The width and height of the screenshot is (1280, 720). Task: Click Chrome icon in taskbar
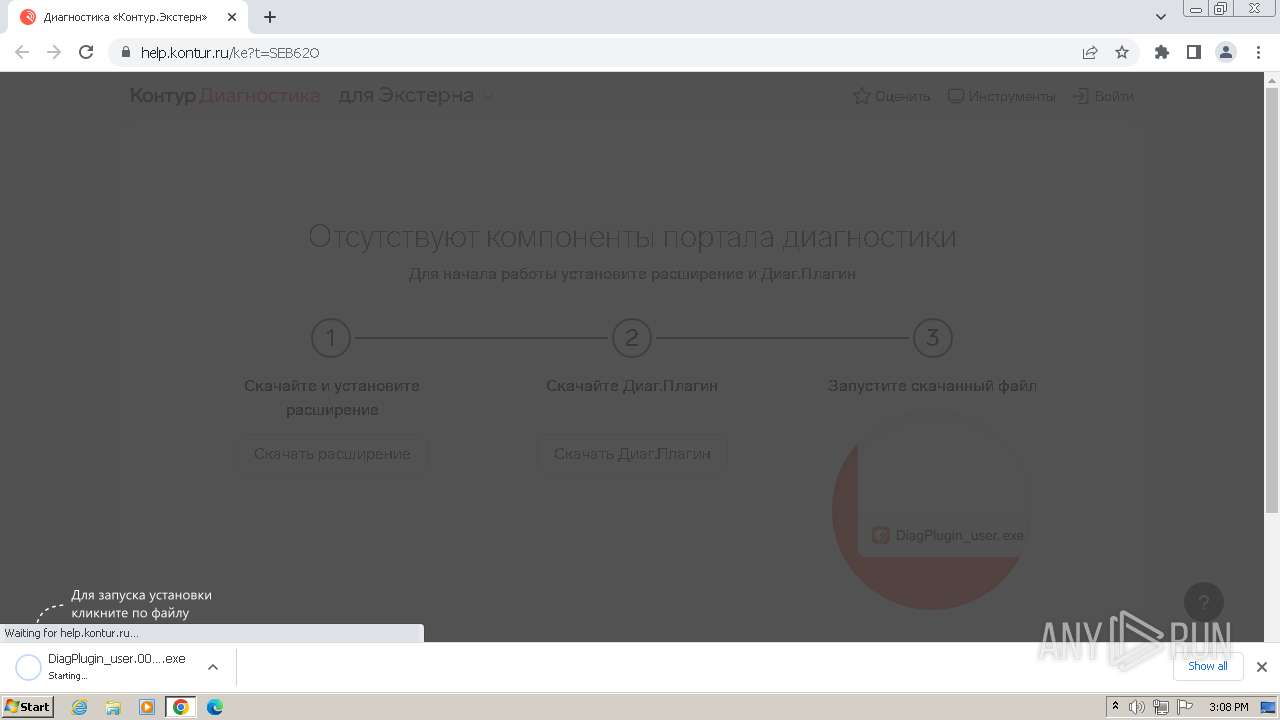pyautogui.click(x=181, y=707)
